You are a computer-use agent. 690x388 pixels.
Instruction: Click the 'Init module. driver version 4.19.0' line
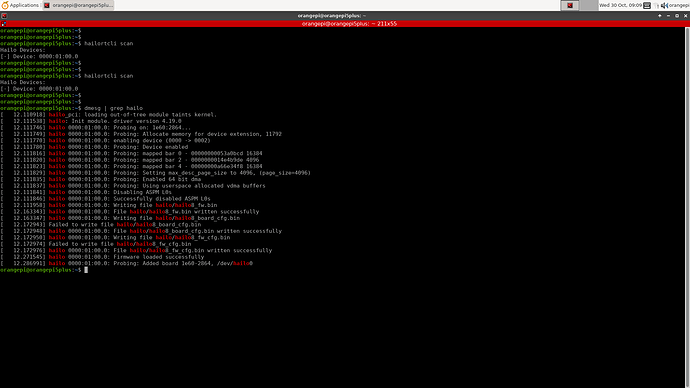tap(91, 121)
